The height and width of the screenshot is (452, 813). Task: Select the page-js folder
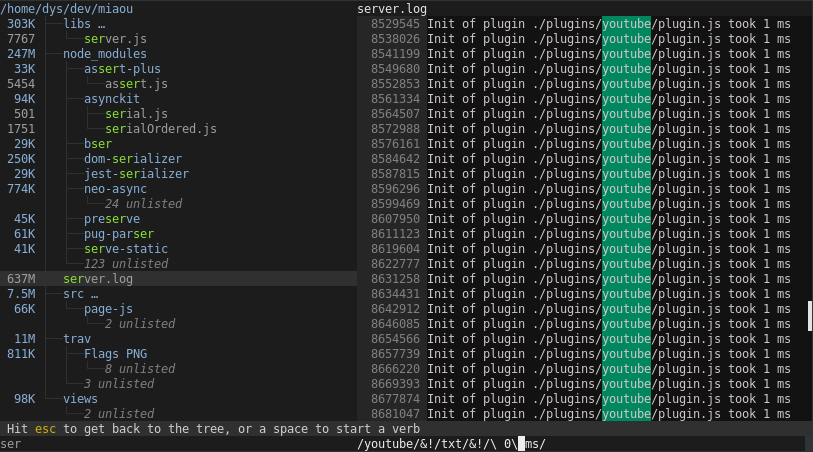pos(108,309)
